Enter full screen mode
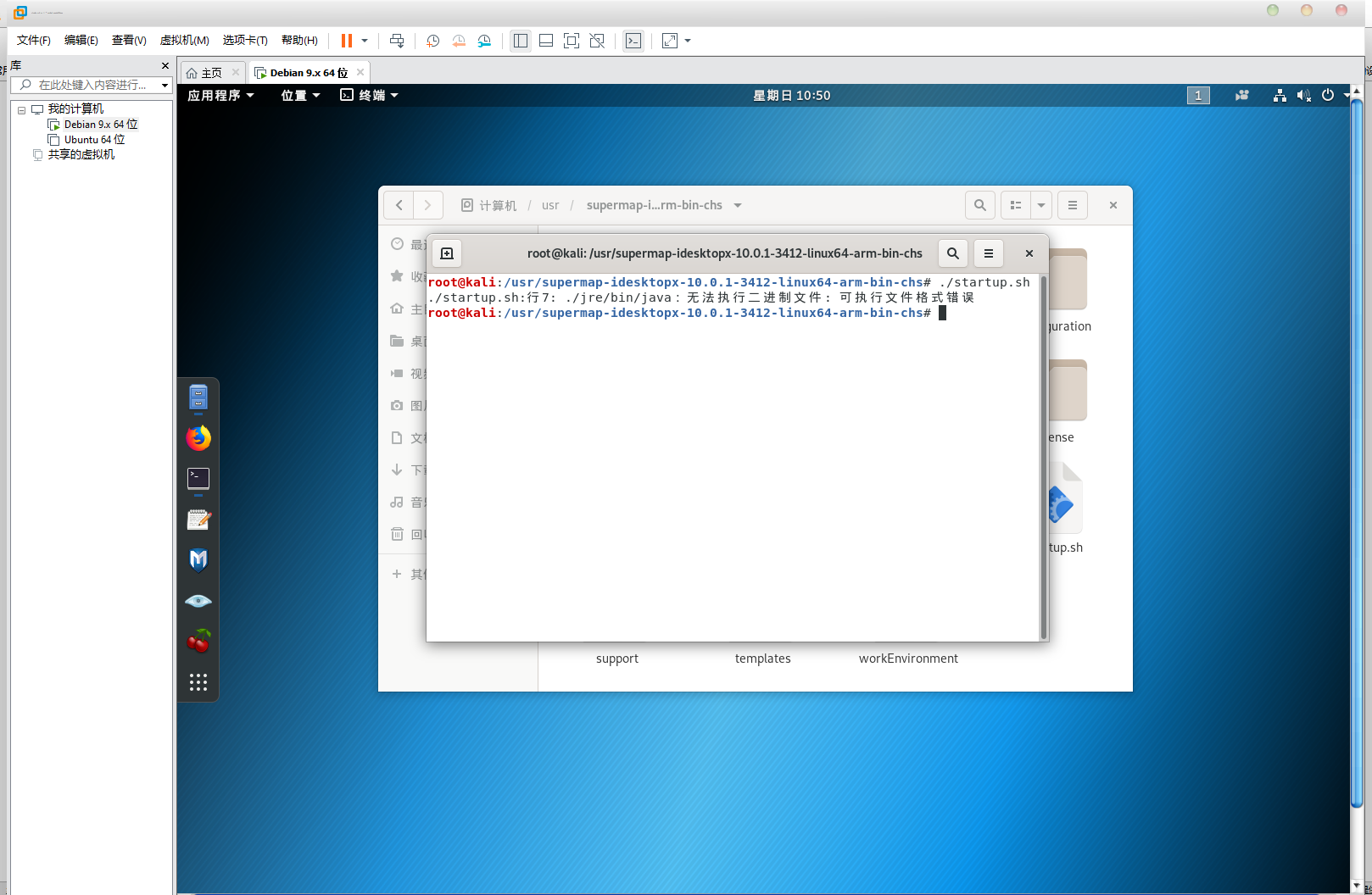 pos(572,41)
